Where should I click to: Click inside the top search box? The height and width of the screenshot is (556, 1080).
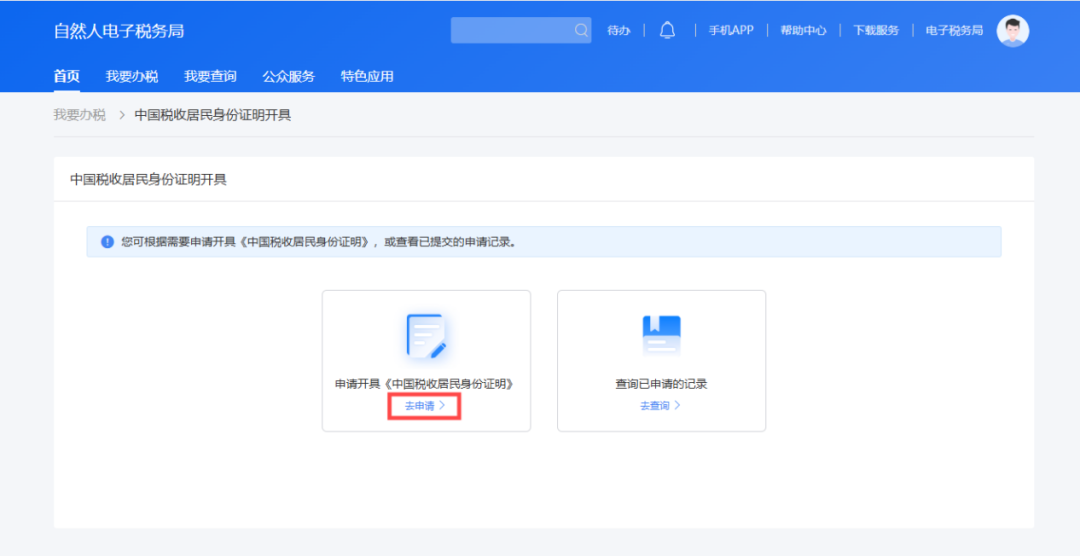pos(511,31)
